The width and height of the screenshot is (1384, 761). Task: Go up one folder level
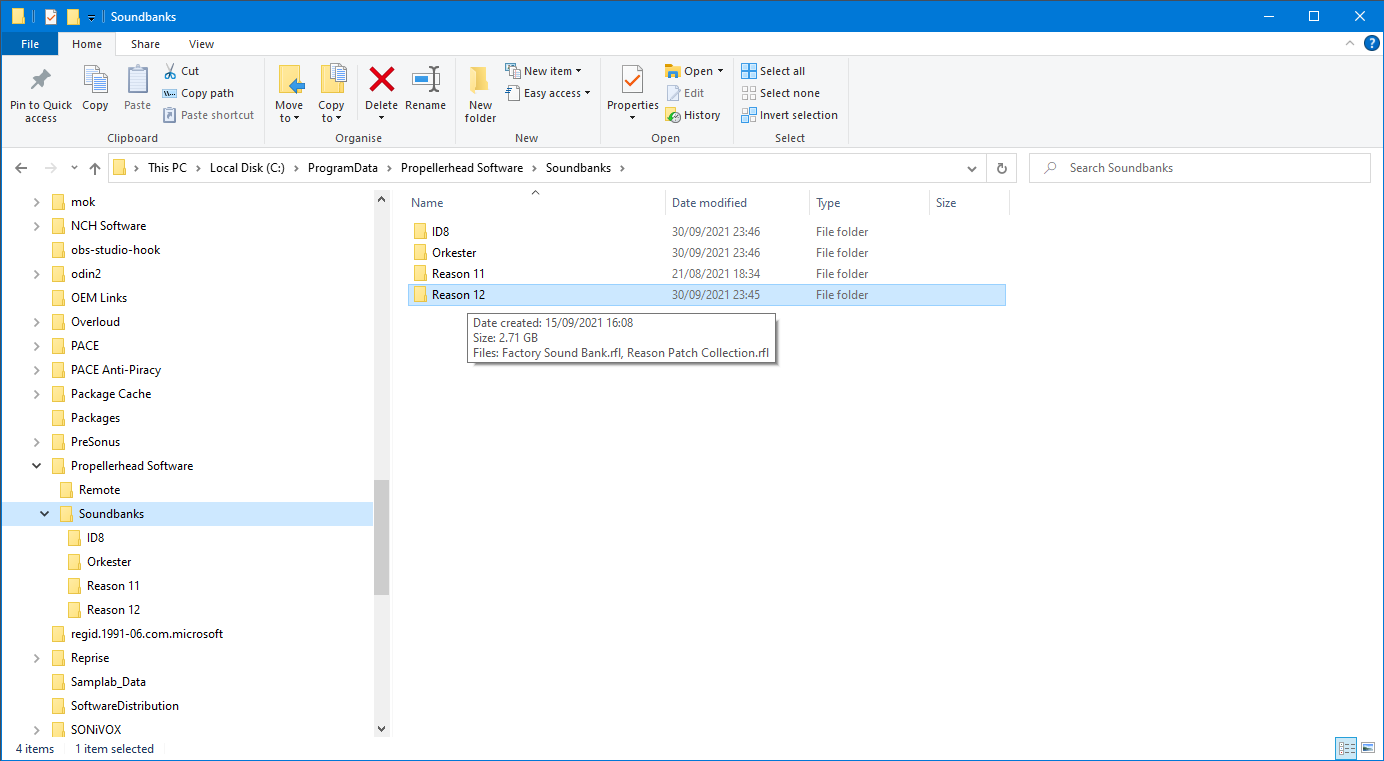pyautogui.click(x=95, y=168)
